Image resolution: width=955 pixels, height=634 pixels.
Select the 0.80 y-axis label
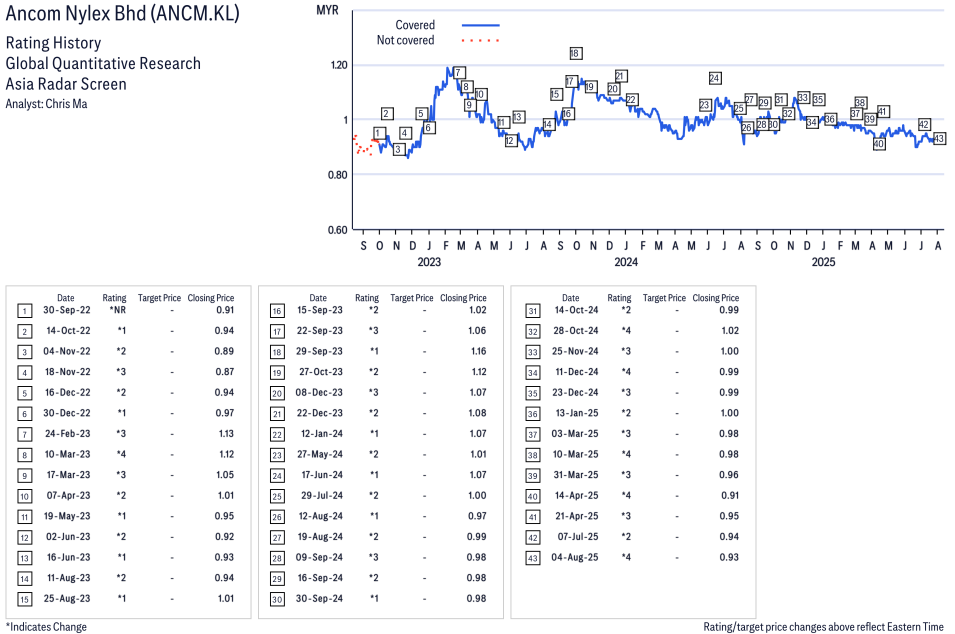coord(338,175)
